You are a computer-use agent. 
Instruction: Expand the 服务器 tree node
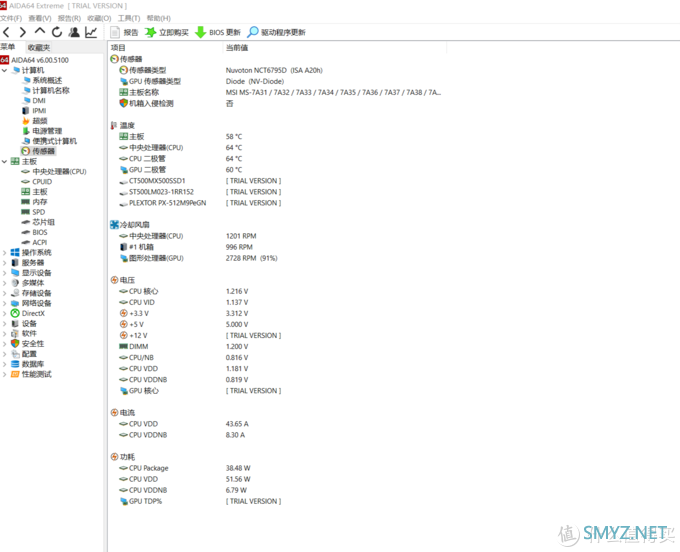4,263
